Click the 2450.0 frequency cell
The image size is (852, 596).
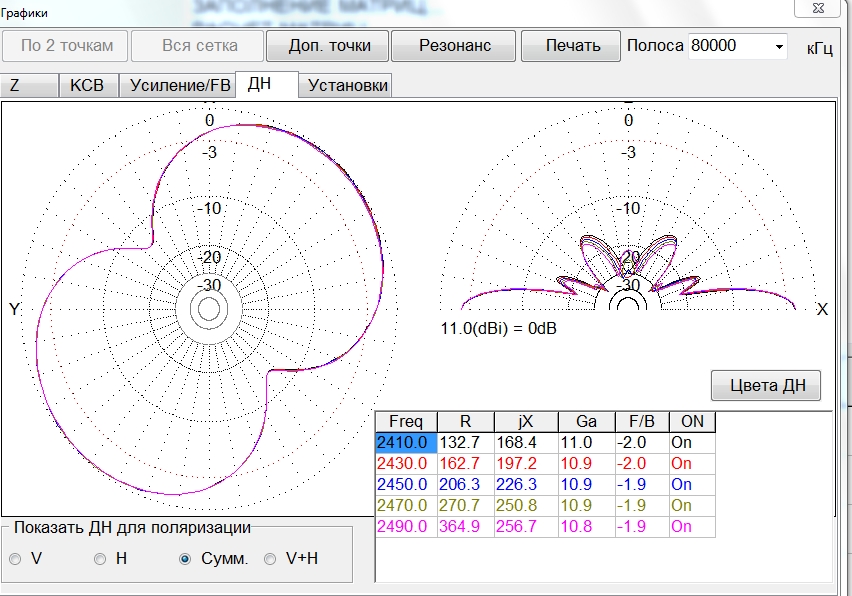tap(406, 484)
